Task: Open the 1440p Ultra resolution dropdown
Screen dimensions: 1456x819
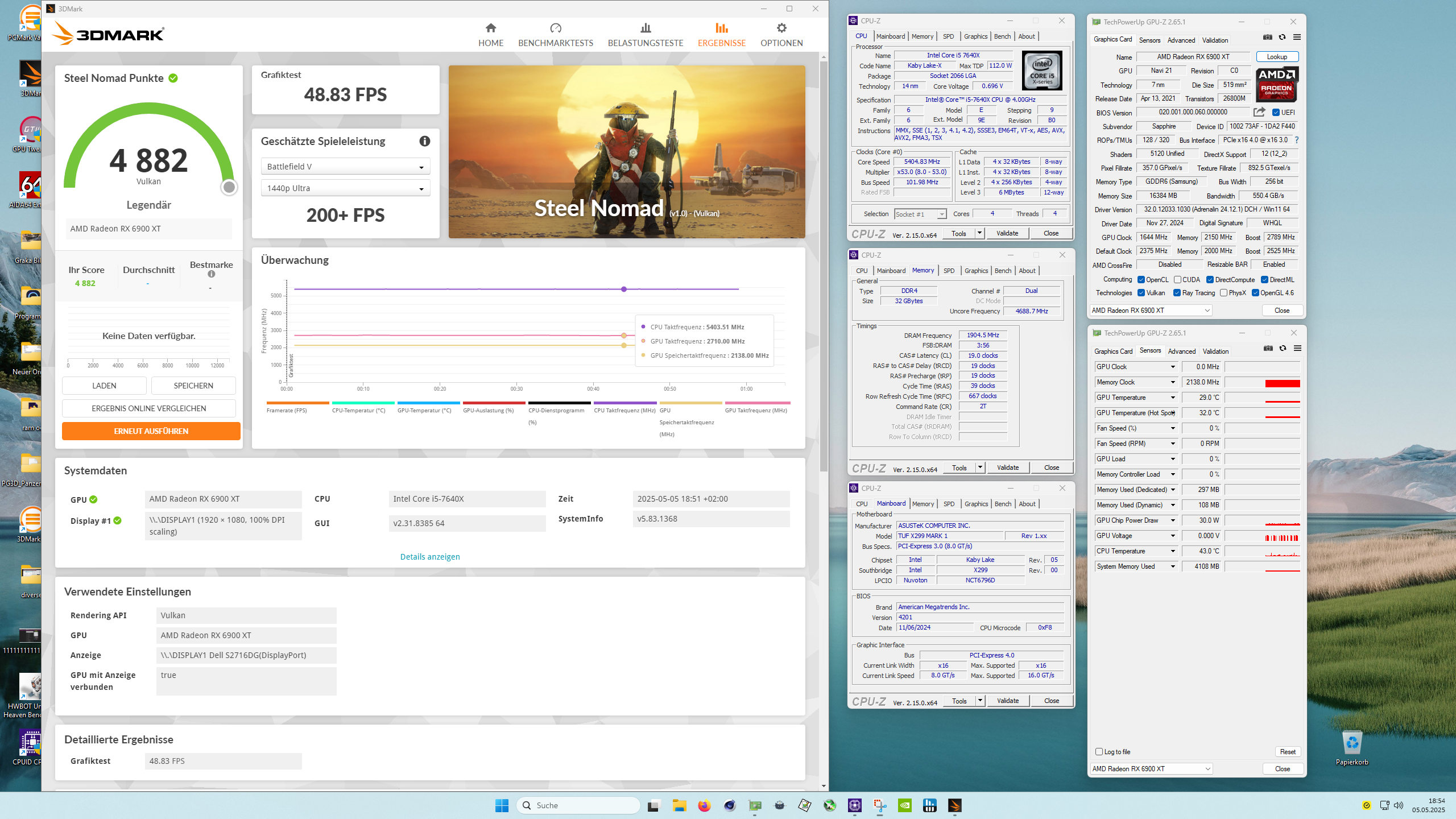Action: [x=345, y=188]
